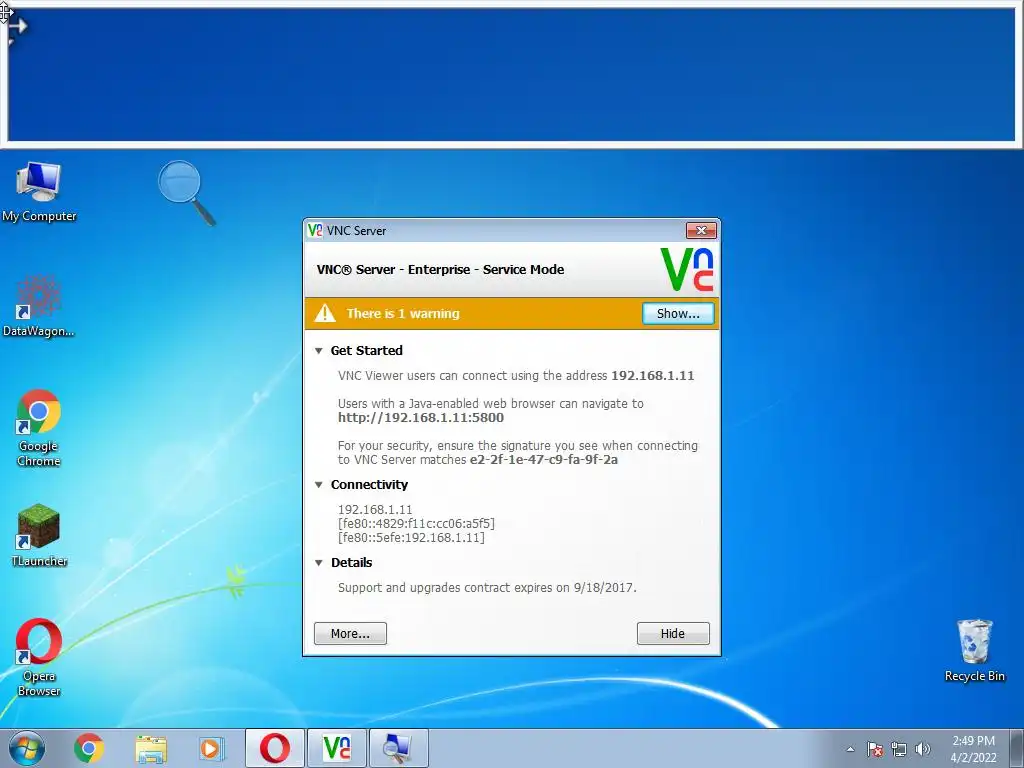
Task: Open My Computer desktop icon
Action: (x=39, y=192)
